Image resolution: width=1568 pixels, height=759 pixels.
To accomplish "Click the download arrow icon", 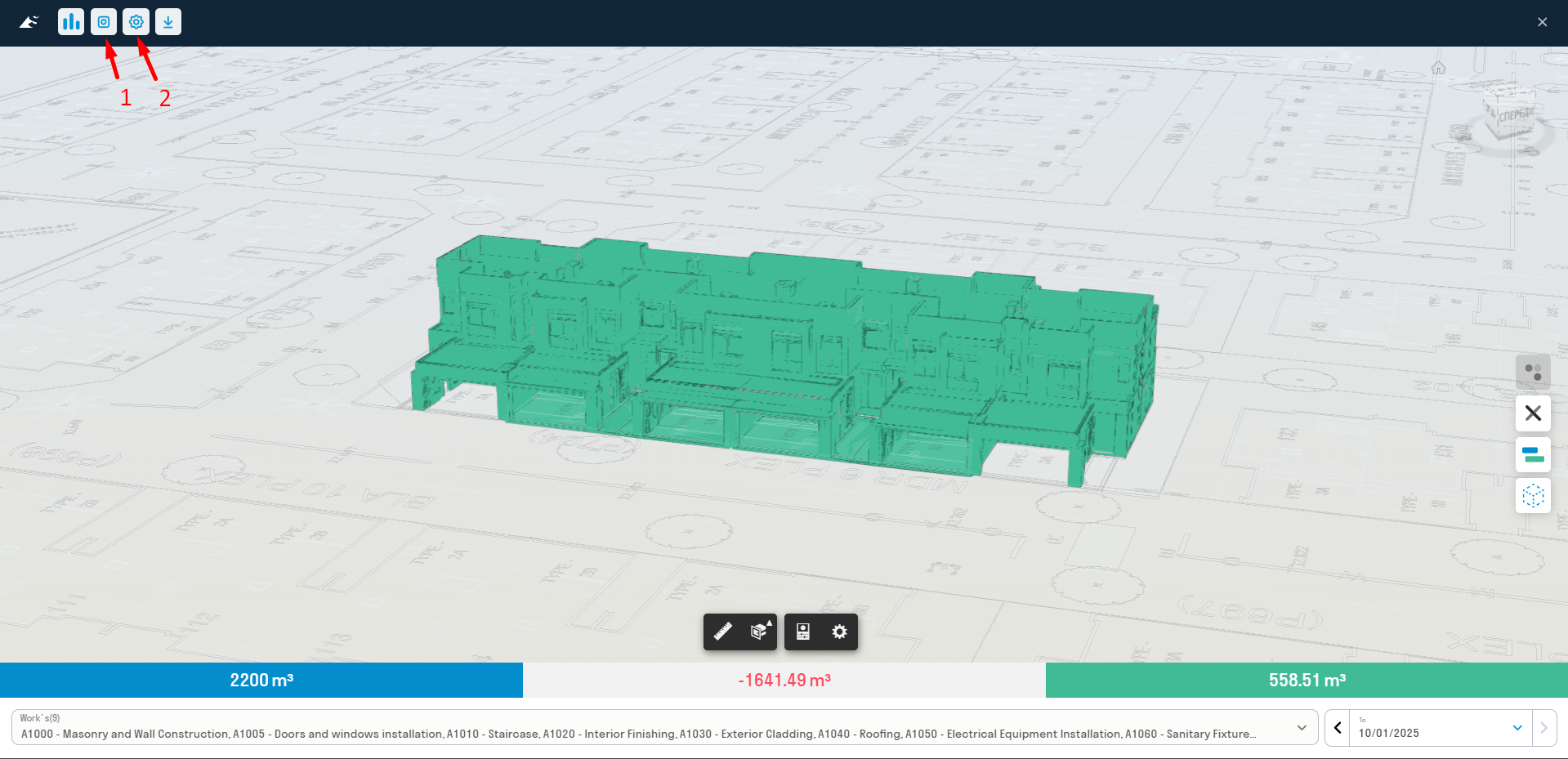I will click(x=168, y=22).
